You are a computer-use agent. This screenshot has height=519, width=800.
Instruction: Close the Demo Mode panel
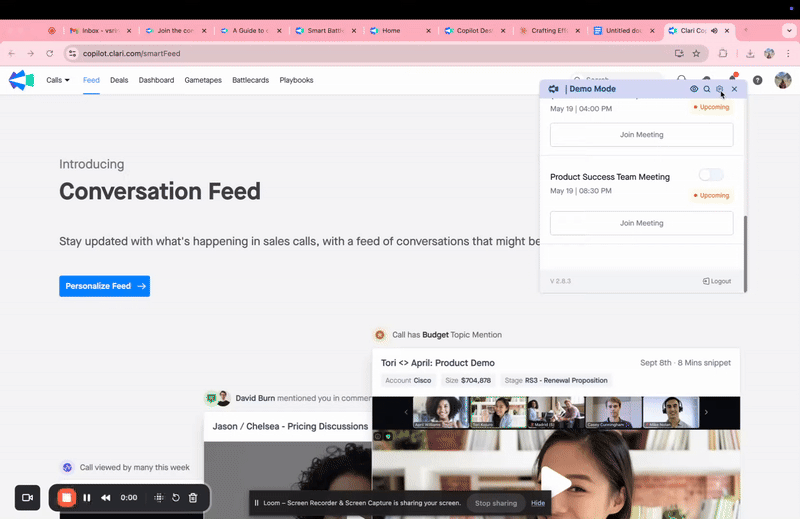pos(734,89)
